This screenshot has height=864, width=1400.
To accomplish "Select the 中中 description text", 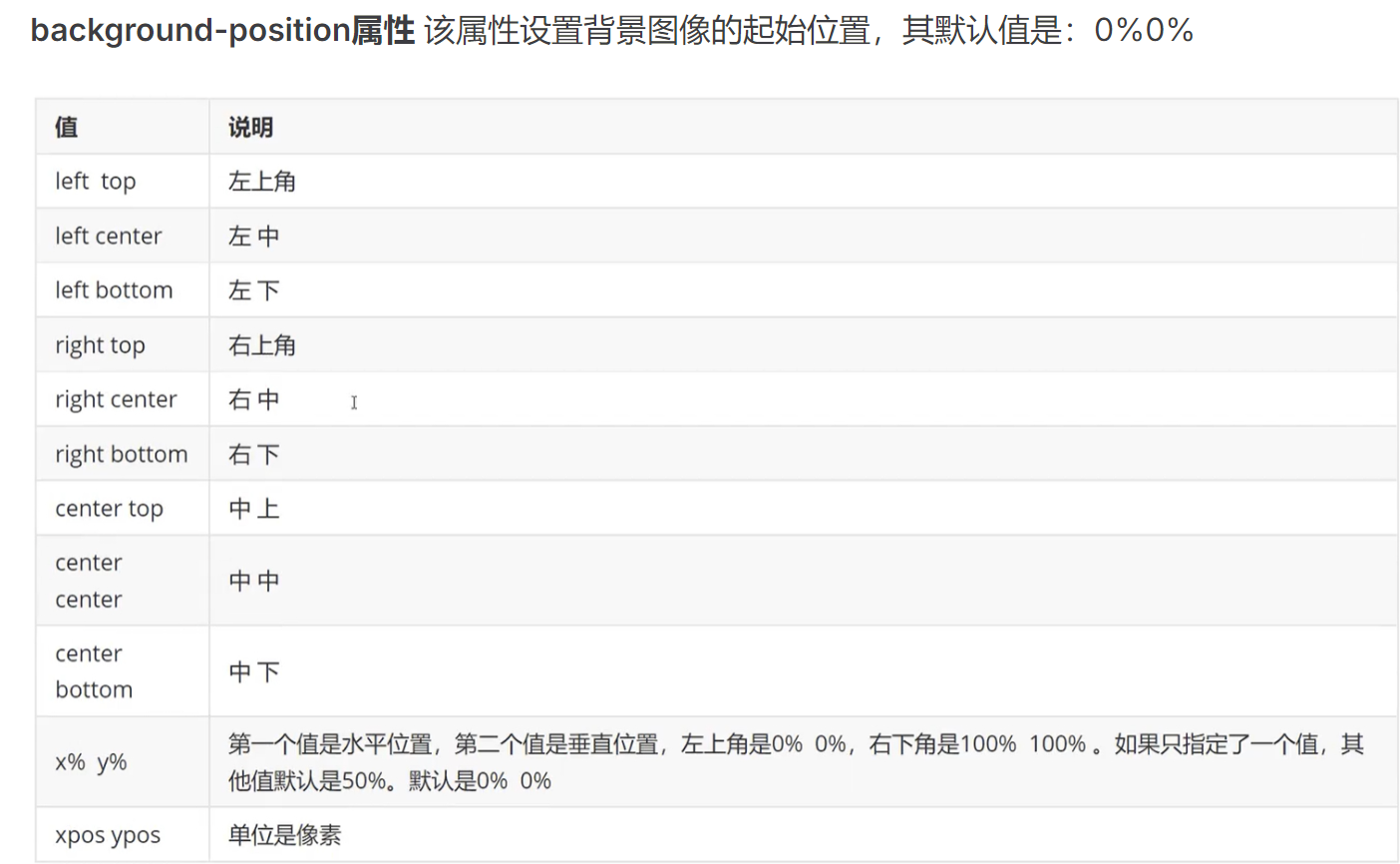I will (x=254, y=581).
